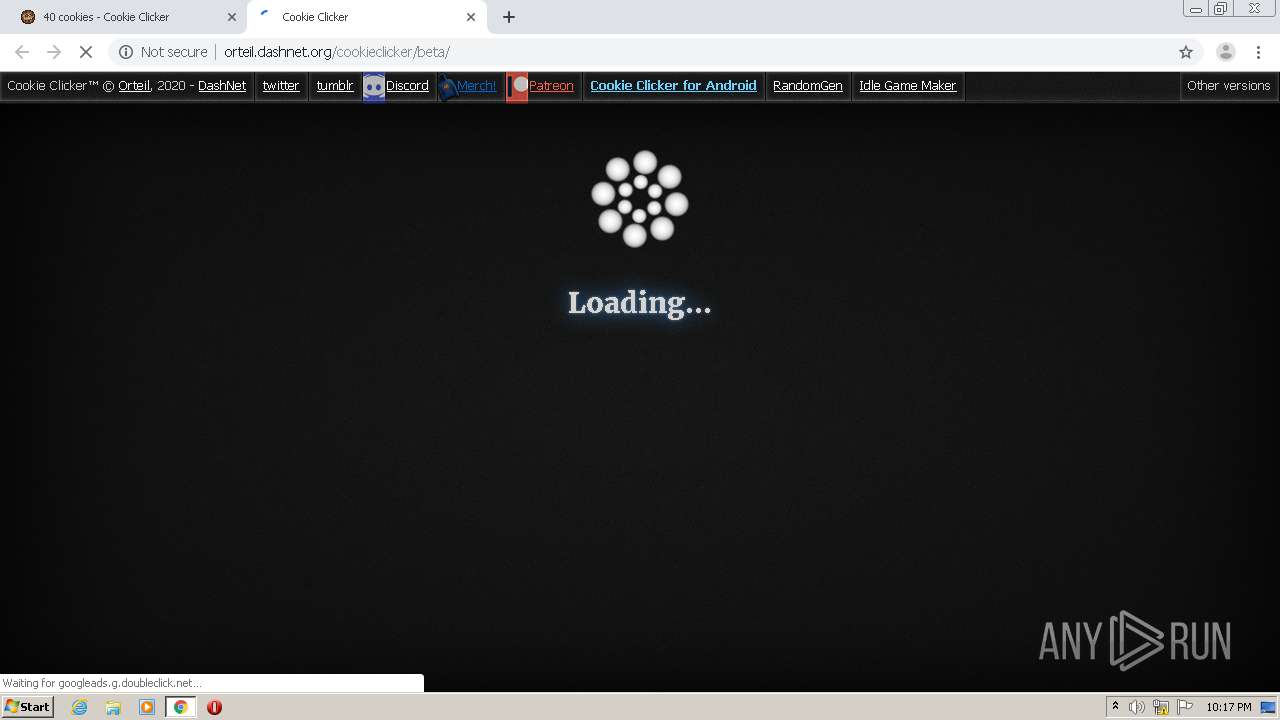
Task: Open the Chrome profile avatar
Action: point(1225,52)
